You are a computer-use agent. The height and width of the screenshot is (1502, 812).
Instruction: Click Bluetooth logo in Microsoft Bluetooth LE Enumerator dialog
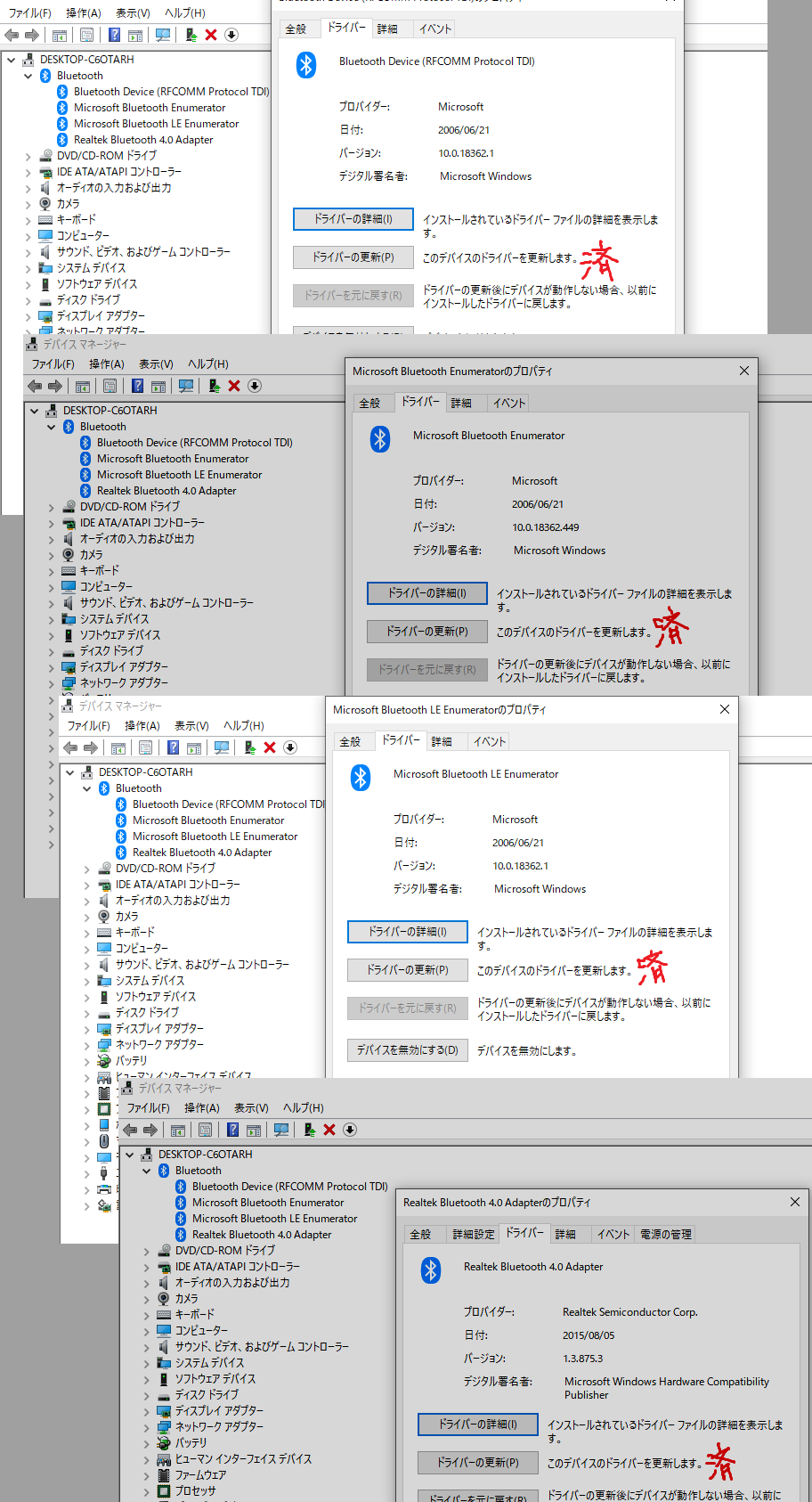361,777
